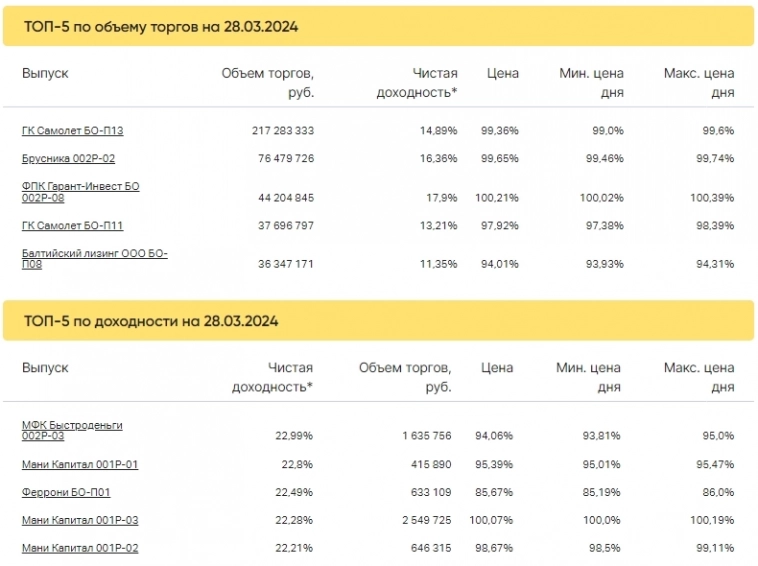Open ФПК Гарант-Инвест БО 002Р-08 link
This screenshot has width=758, height=566.
80,192
